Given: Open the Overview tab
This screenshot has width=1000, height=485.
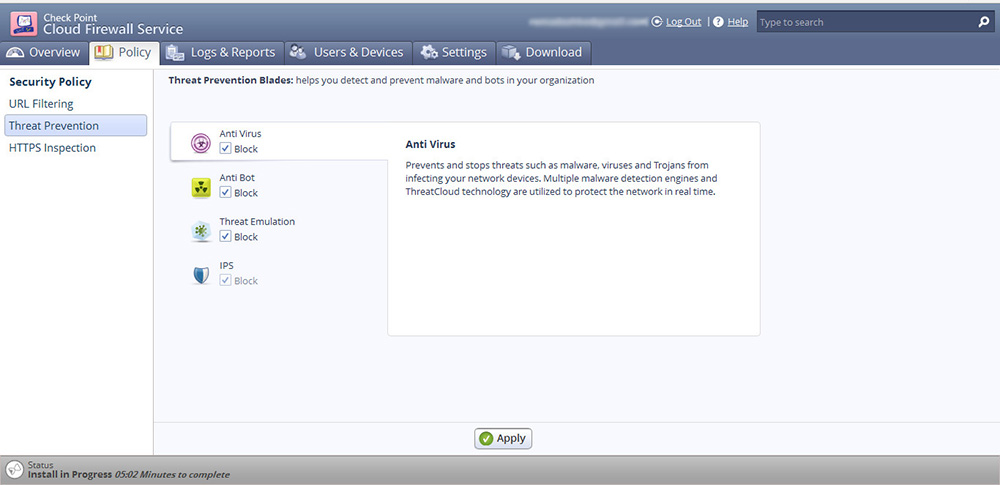Looking at the screenshot, I should (x=43, y=53).
